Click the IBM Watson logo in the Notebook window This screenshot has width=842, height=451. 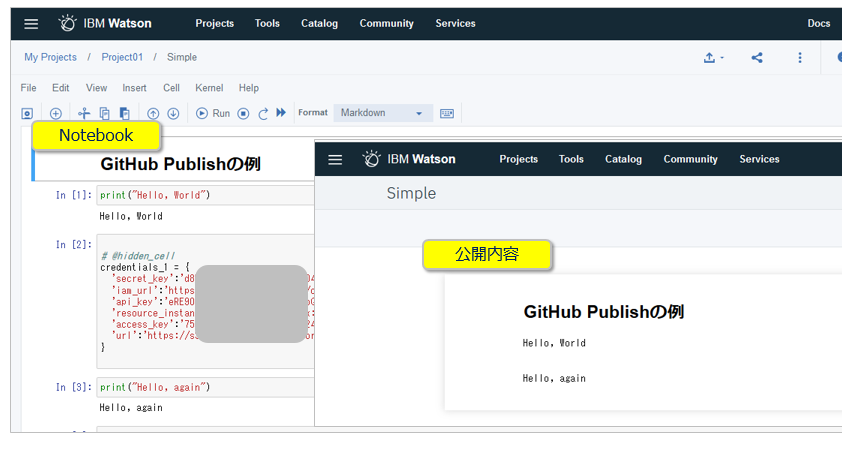click(x=105, y=23)
